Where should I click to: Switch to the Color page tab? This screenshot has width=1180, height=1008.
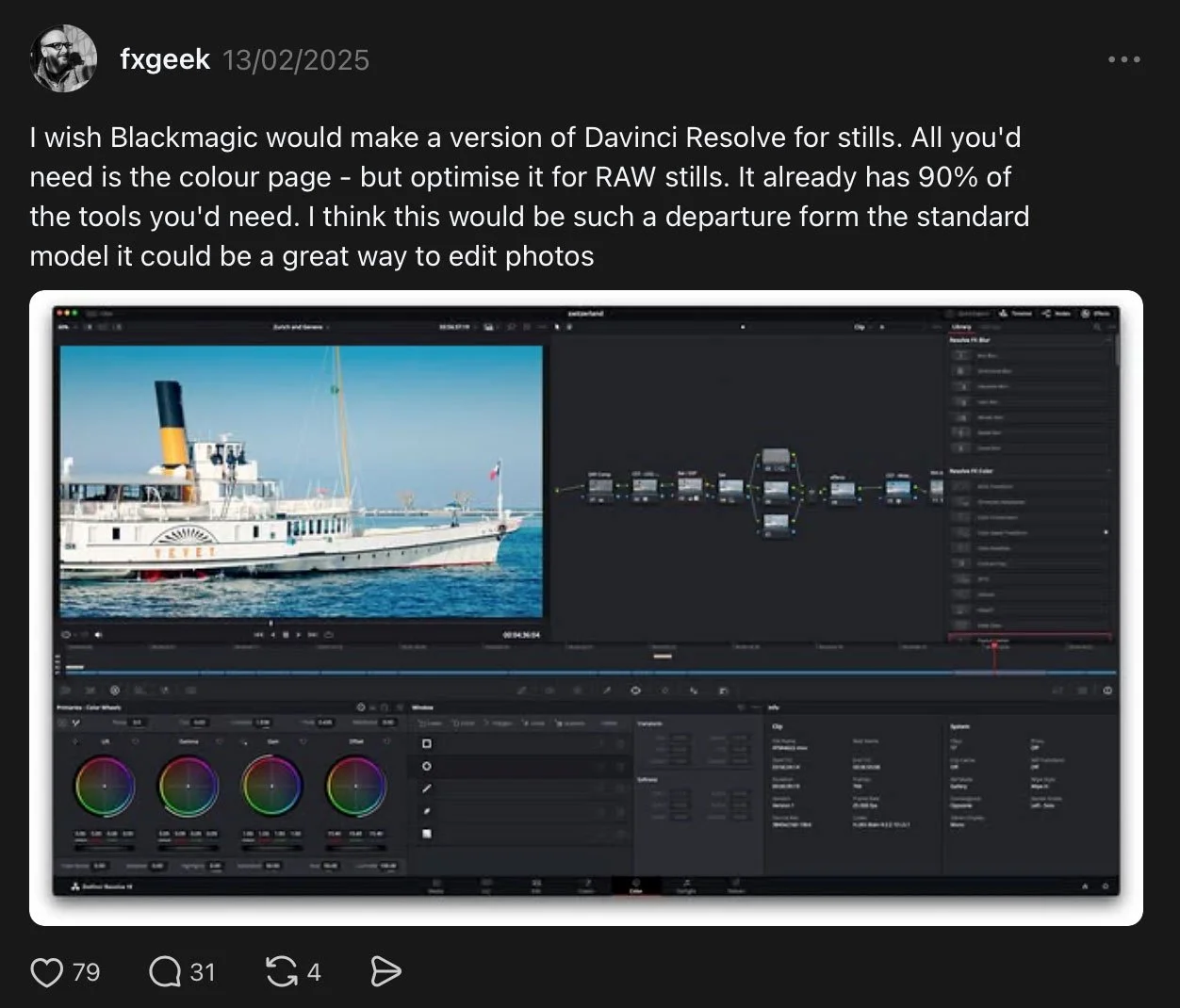point(636,886)
